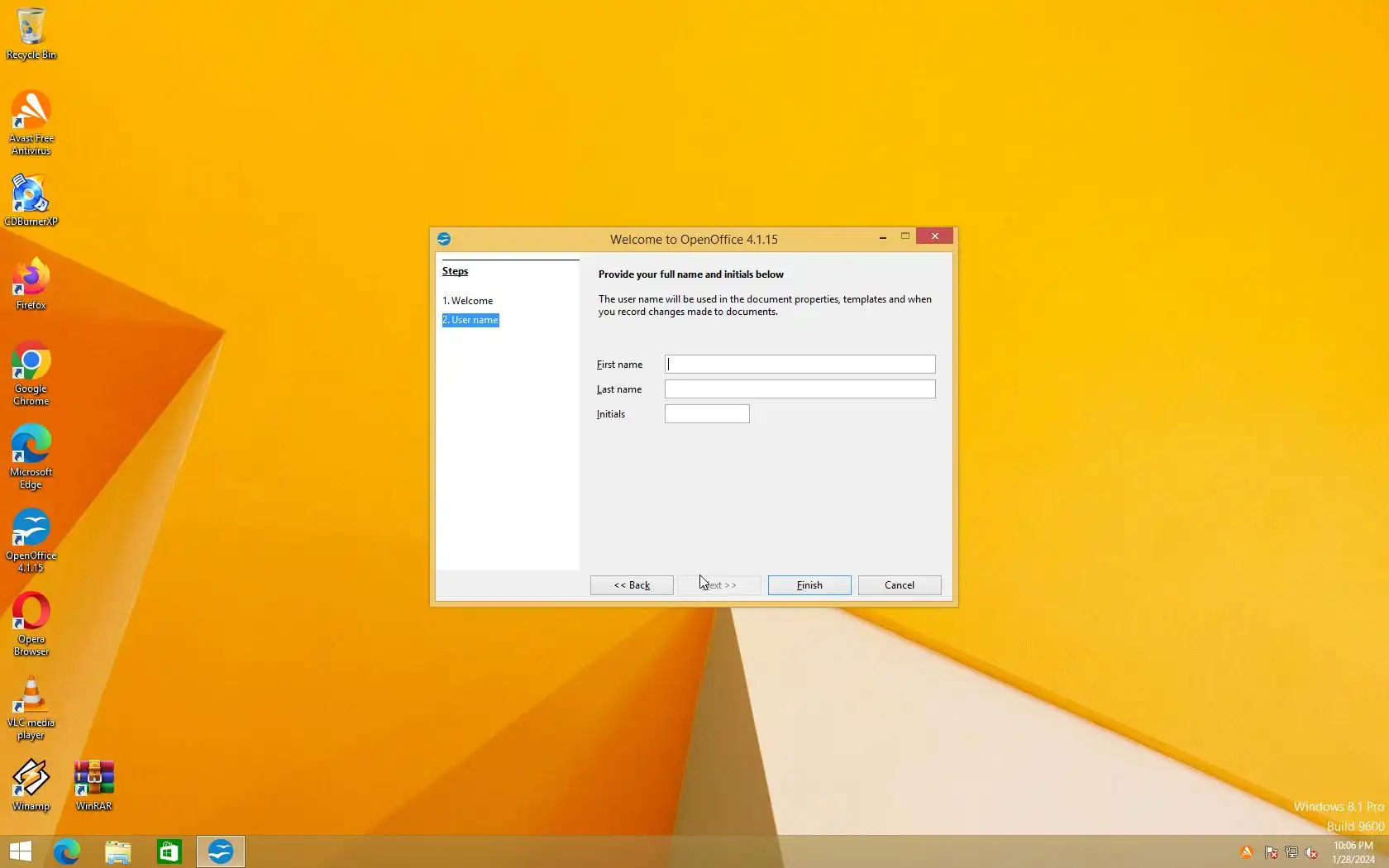Click the 'First name' label

pos(619,365)
